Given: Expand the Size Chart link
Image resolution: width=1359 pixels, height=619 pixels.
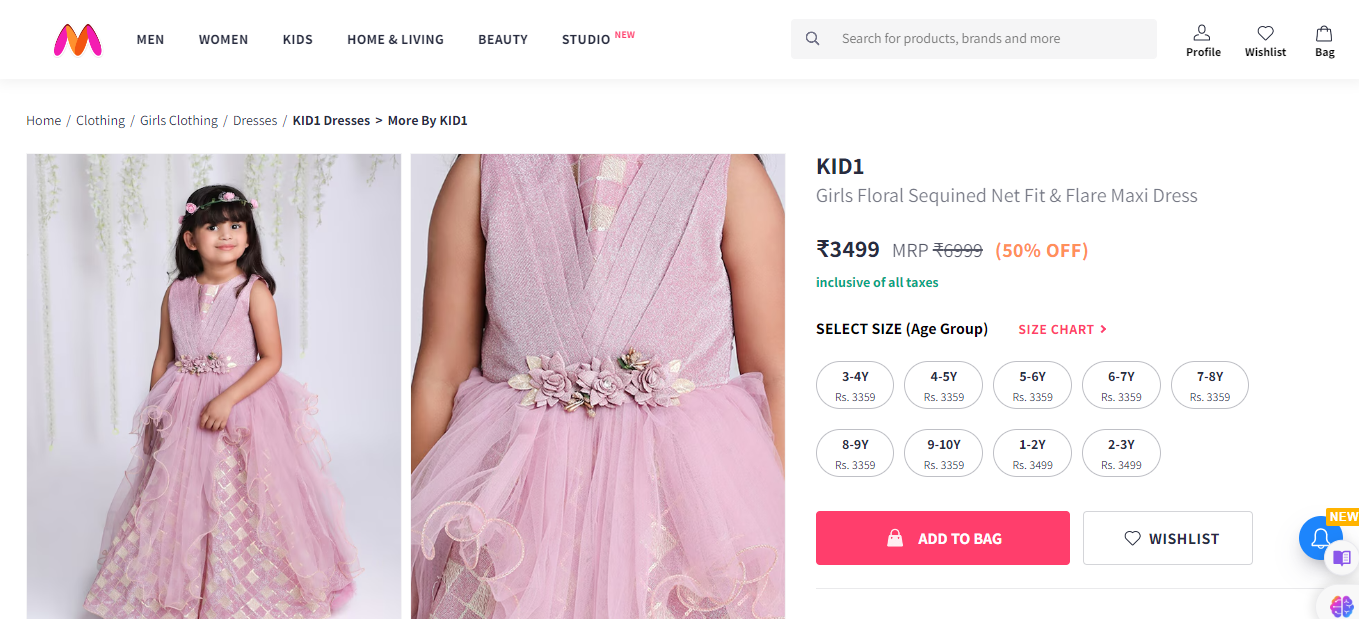Looking at the screenshot, I should (1062, 329).
